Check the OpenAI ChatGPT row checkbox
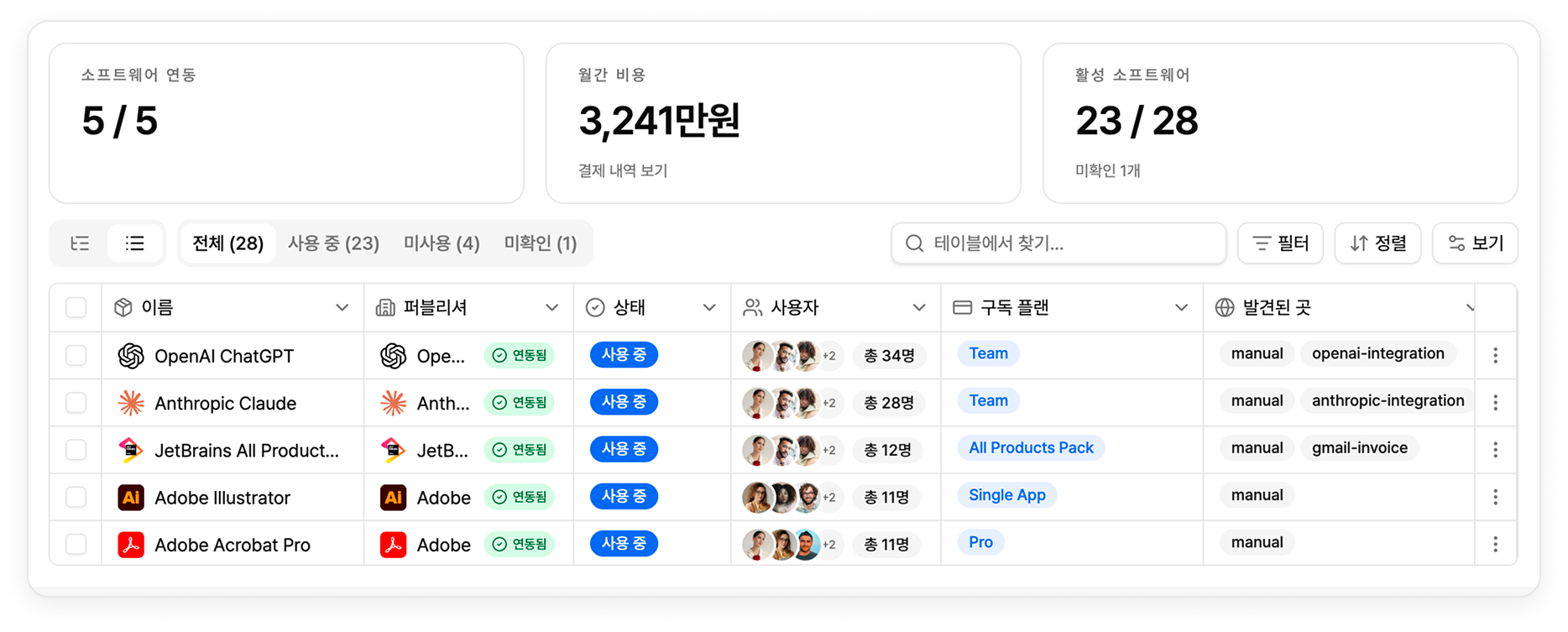This screenshot has width=1568, height=632. pyautogui.click(x=76, y=356)
